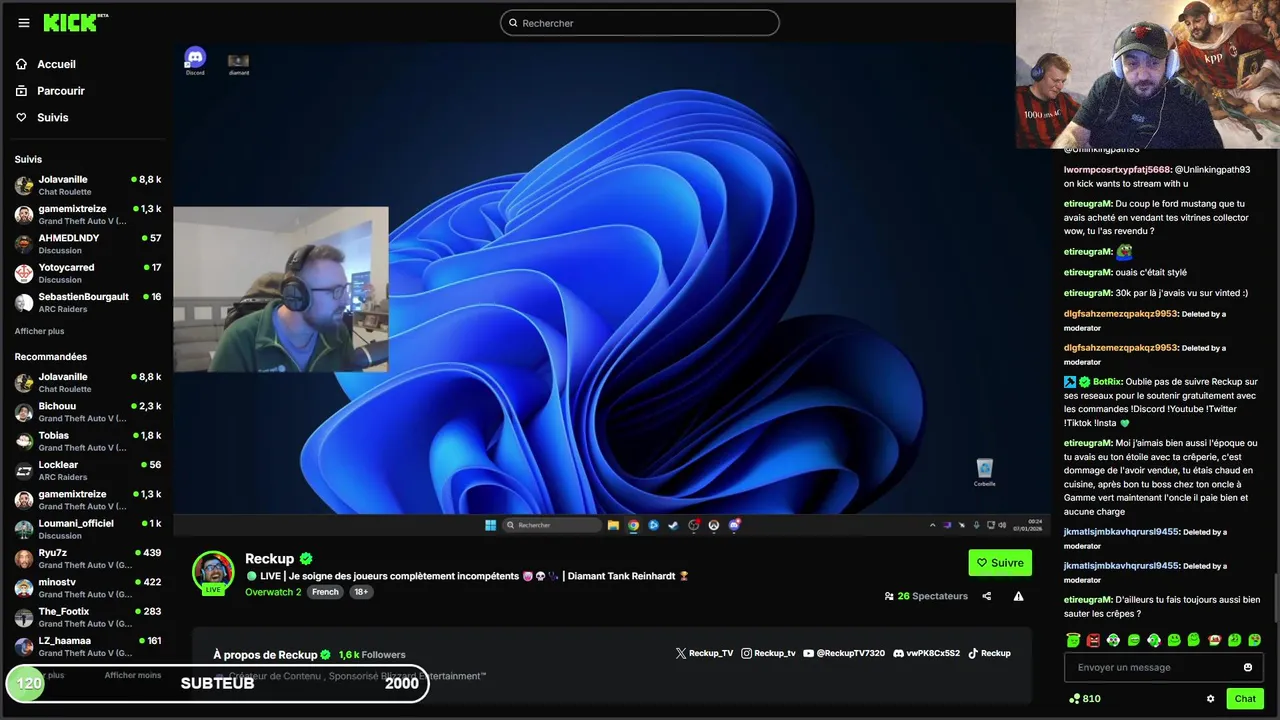Image resolution: width=1280 pixels, height=720 pixels.
Task: Focus the top Rechercher search bar
Action: pos(640,23)
